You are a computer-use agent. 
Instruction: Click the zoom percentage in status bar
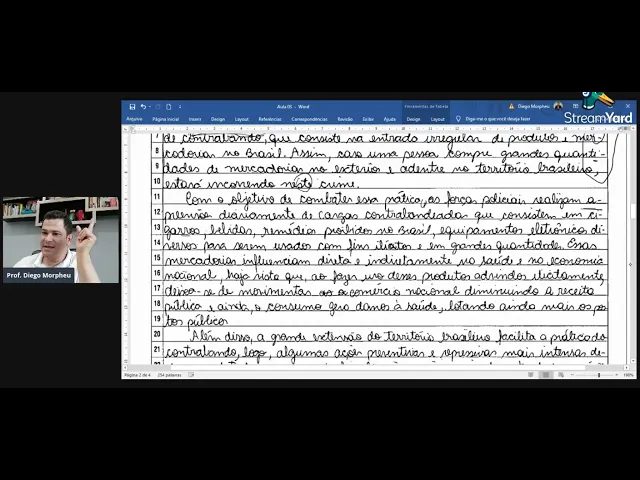628,375
